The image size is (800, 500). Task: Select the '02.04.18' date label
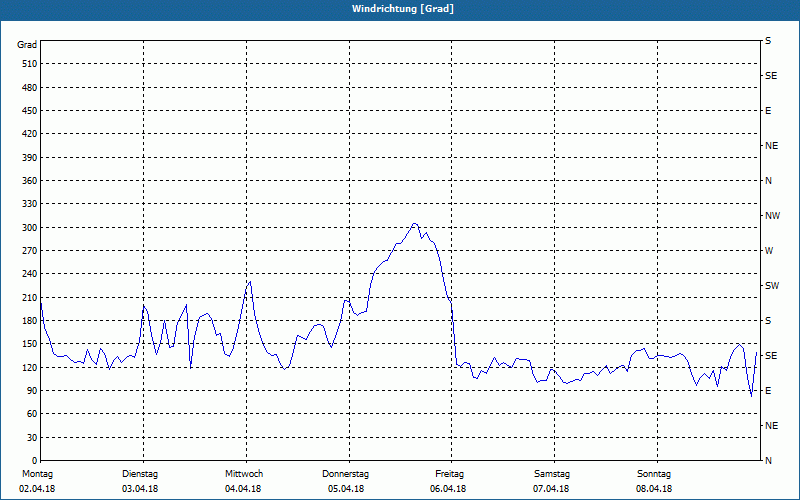[x=37, y=489]
